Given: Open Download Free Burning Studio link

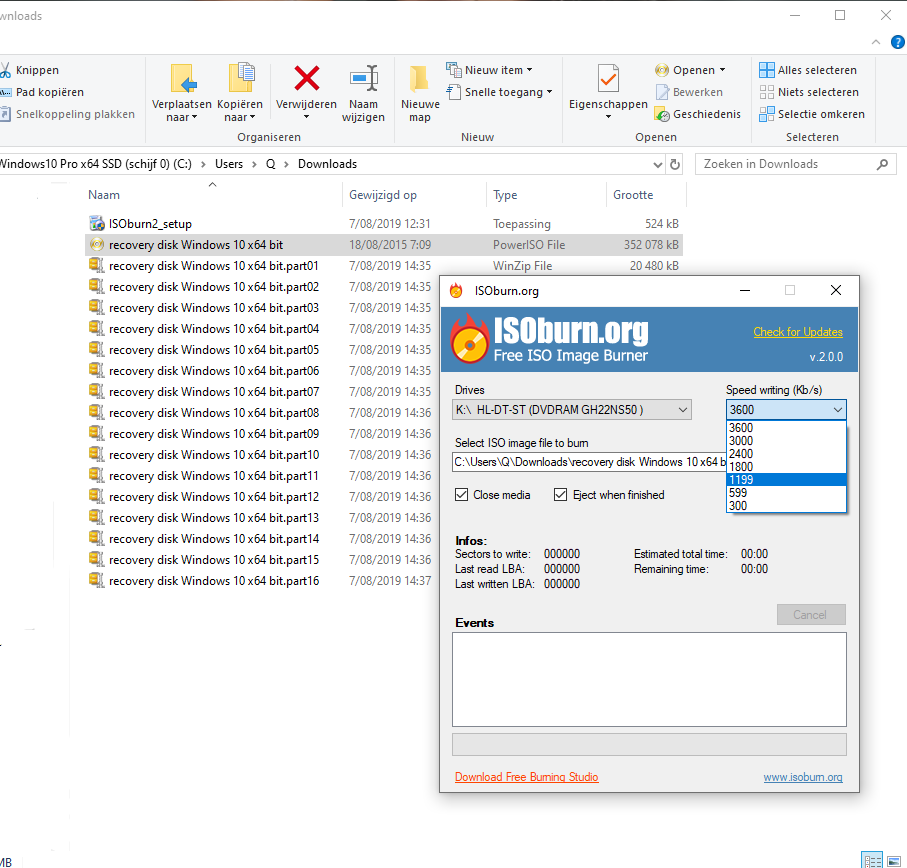Looking at the screenshot, I should 526,777.
